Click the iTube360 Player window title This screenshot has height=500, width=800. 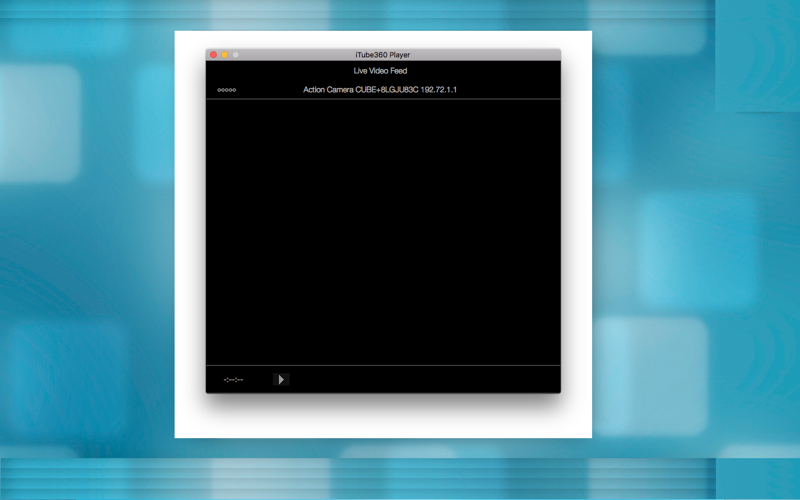tap(383, 55)
